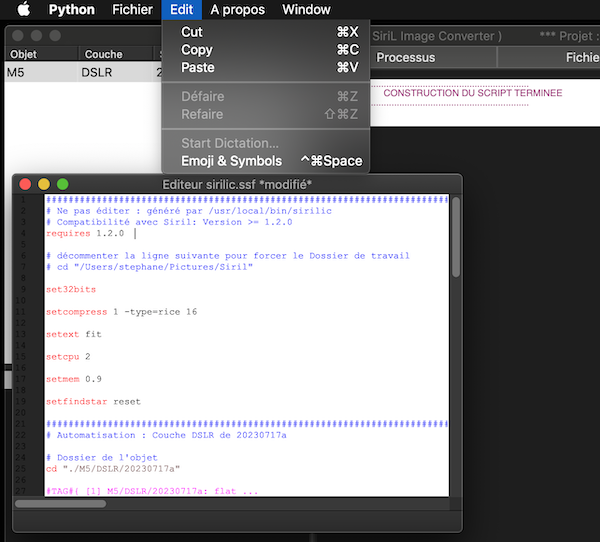Open Emoji & Symbols from Edit menu
The height and width of the screenshot is (542, 600).
coord(266,161)
